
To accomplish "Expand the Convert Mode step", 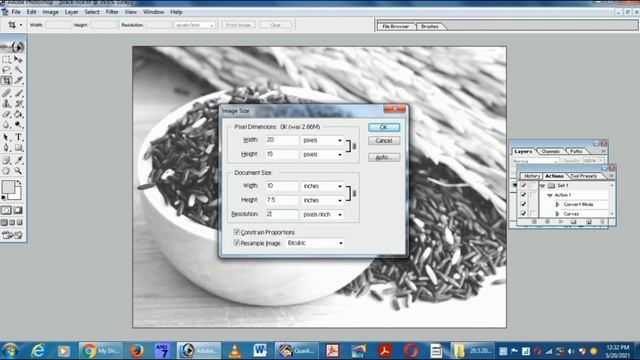I will [558, 204].
